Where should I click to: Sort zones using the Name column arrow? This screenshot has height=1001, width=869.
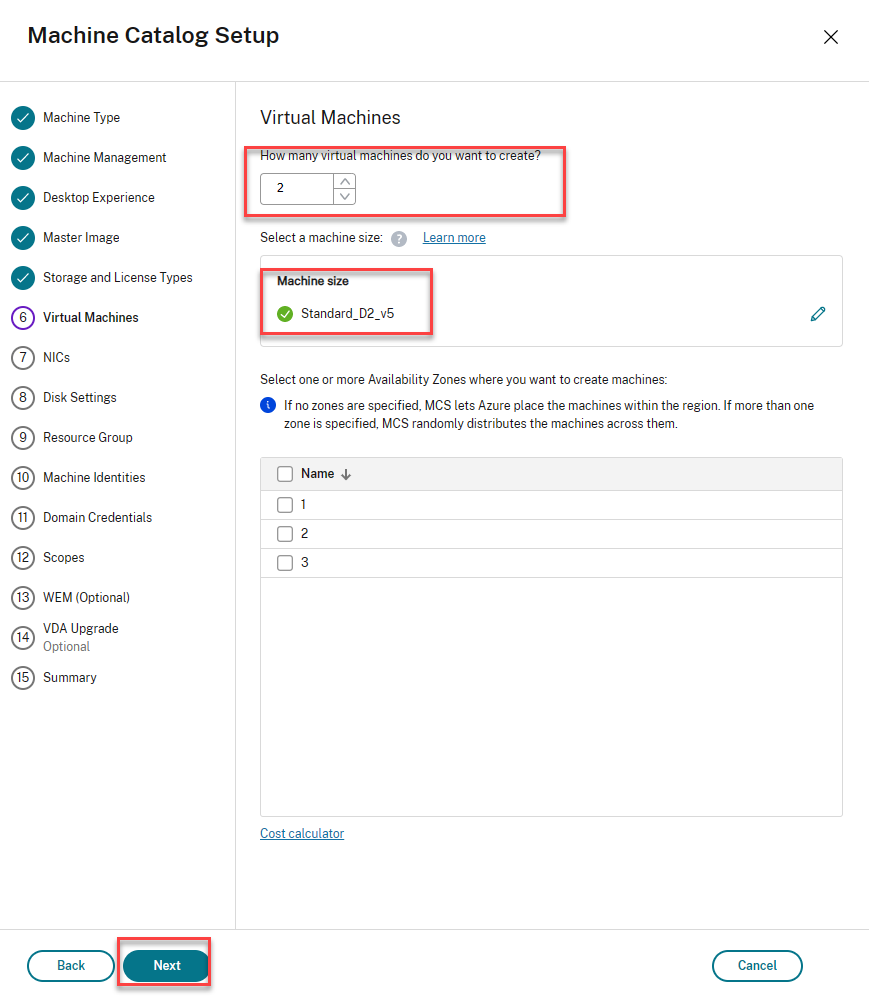tap(346, 475)
